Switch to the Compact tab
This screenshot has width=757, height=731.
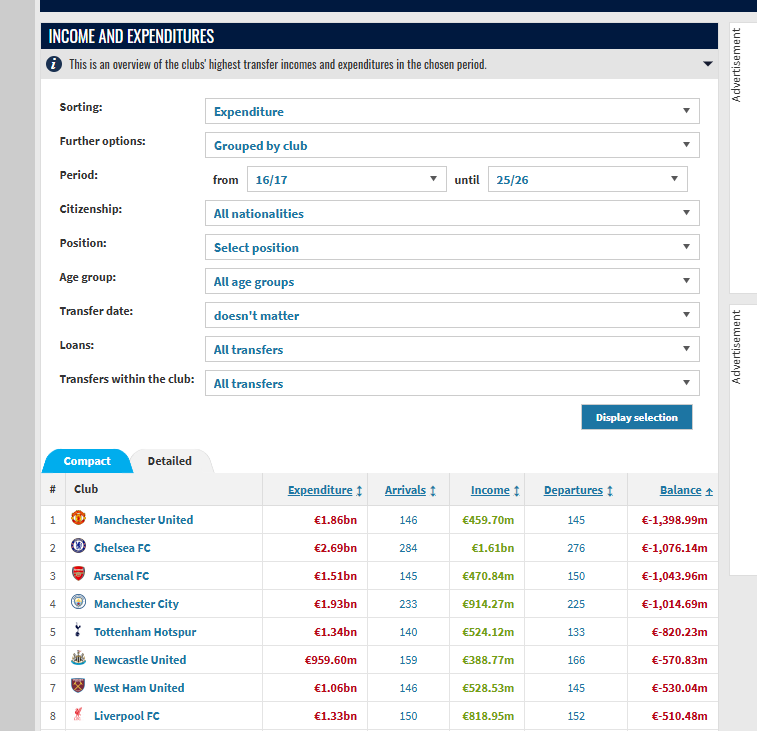click(x=87, y=461)
